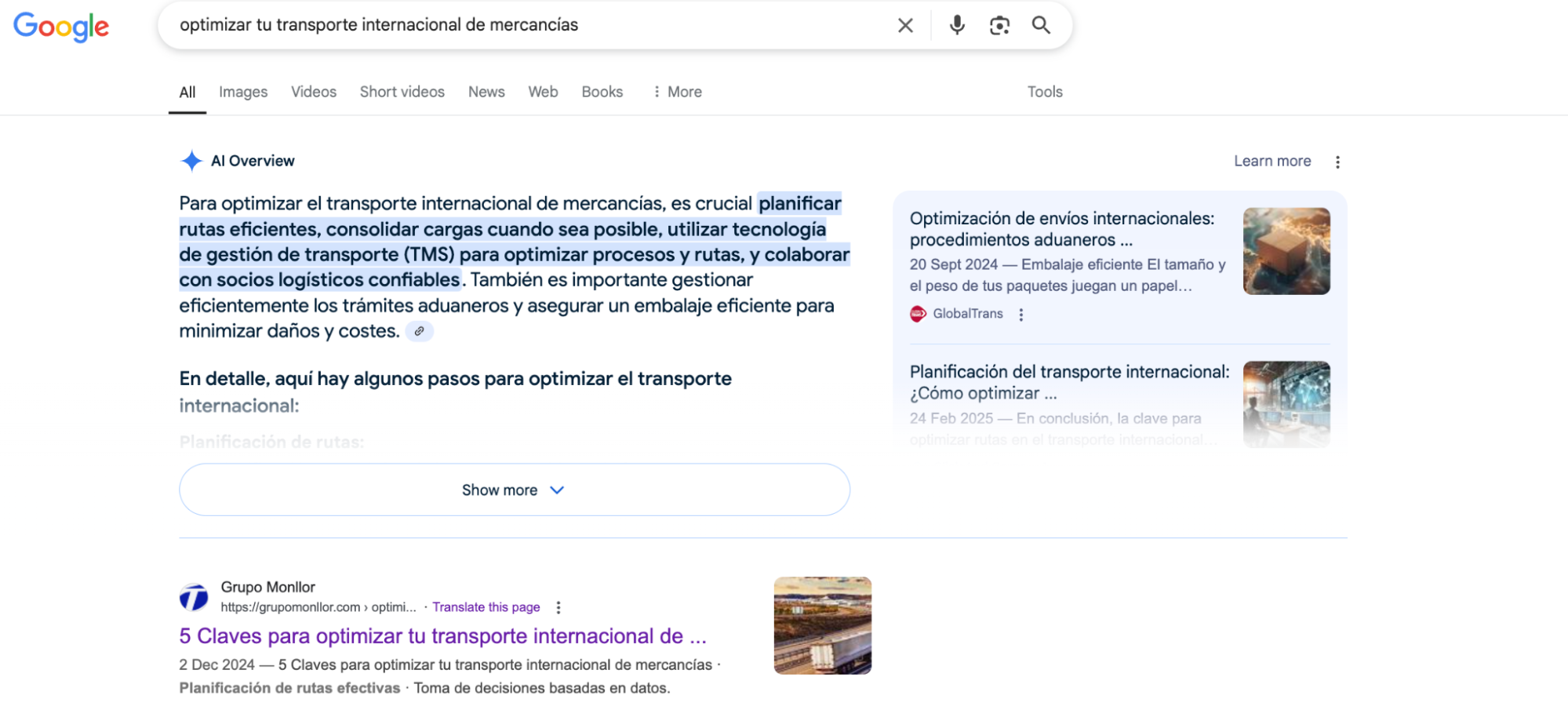The height and width of the screenshot is (724, 1568).
Task: Click the GlobalTrans favicon
Action: (x=917, y=313)
